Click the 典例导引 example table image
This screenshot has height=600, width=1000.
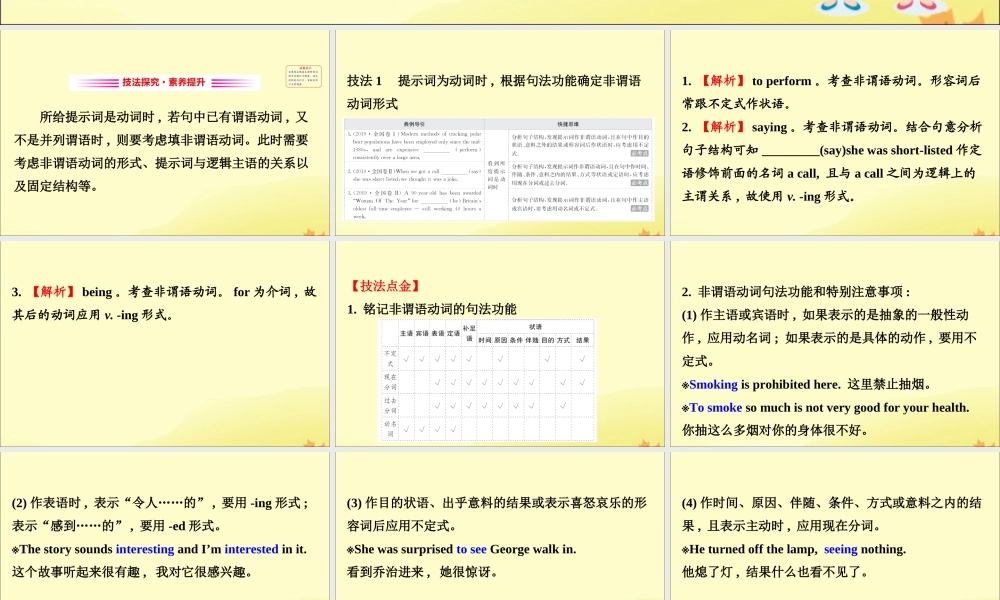[x=499, y=170]
